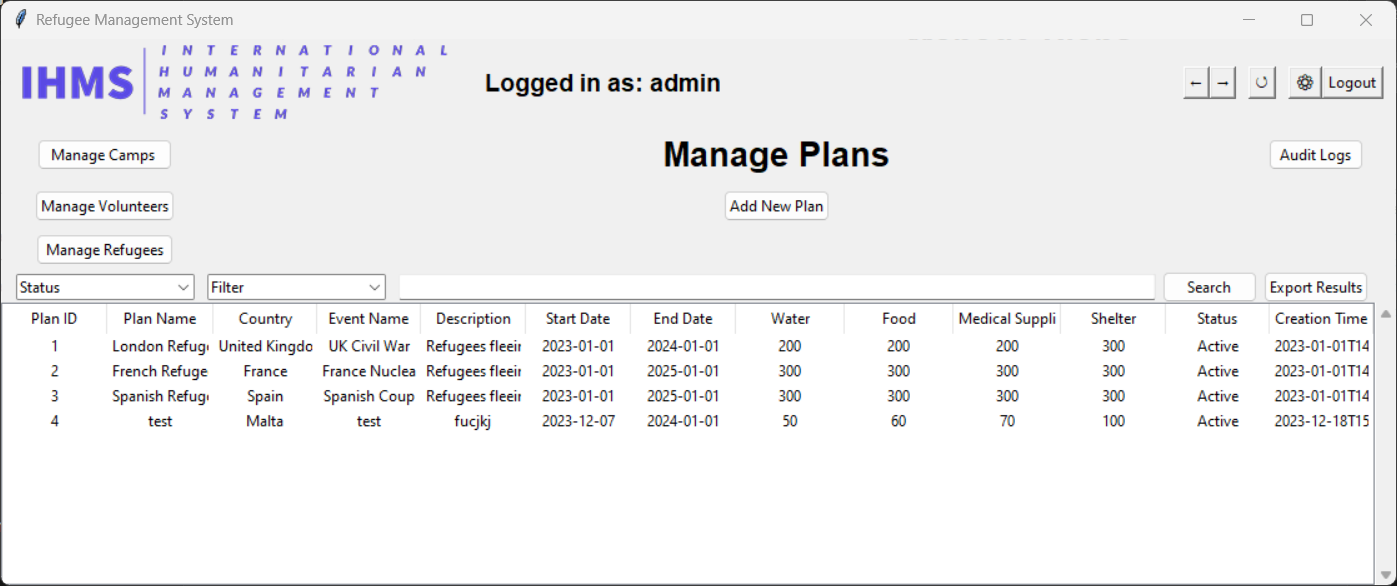Select the plan named test
The image size is (1397, 586).
[x=160, y=421]
